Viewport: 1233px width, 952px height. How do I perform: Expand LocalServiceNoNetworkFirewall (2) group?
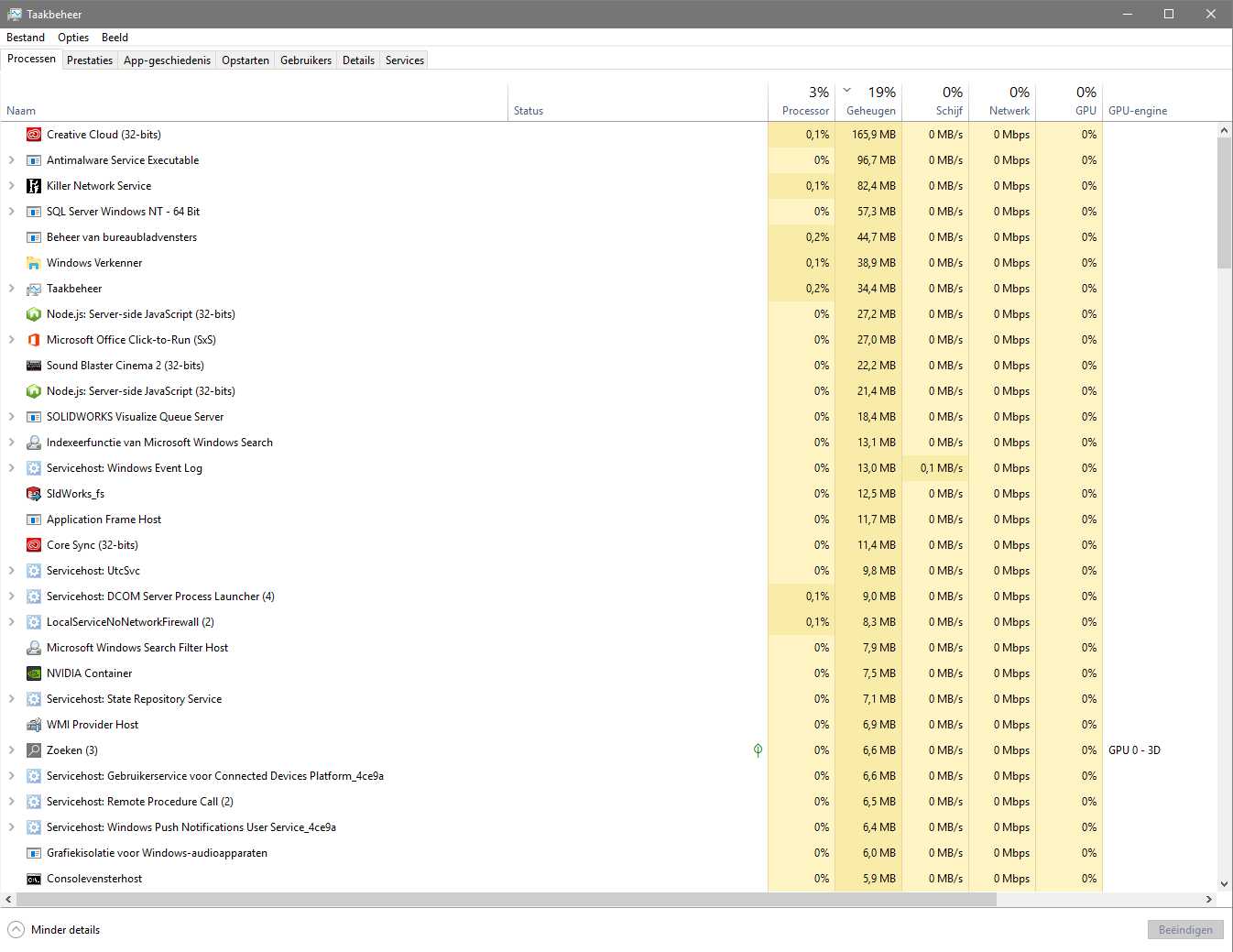tap(11, 622)
